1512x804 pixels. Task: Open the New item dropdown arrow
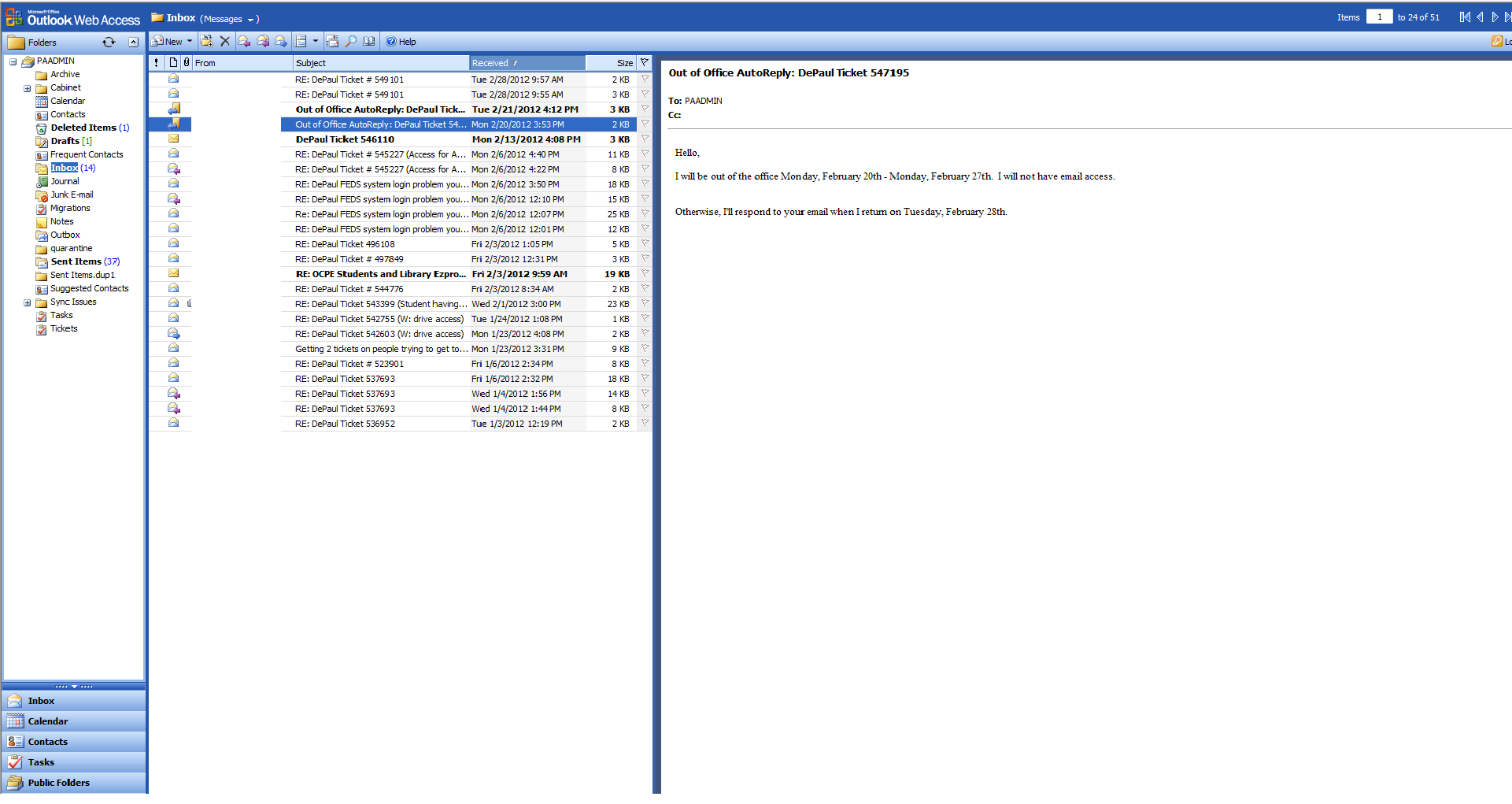click(x=190, y=42)
